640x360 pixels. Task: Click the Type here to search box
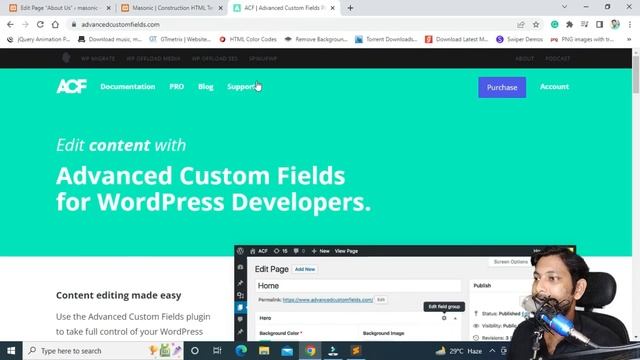click(x=103, y=351)
